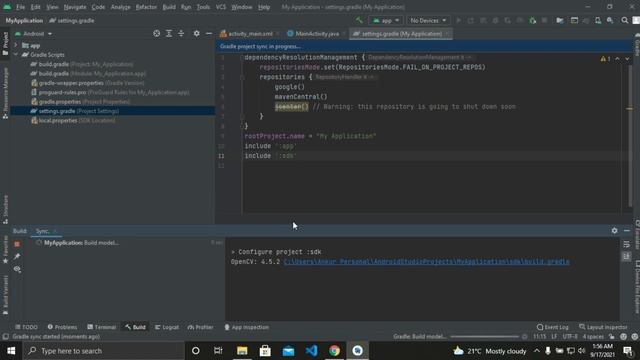Open the Profiler tool window
This screenshot has height=360, width=640.
pyautogui.click(x=200, y=327)
